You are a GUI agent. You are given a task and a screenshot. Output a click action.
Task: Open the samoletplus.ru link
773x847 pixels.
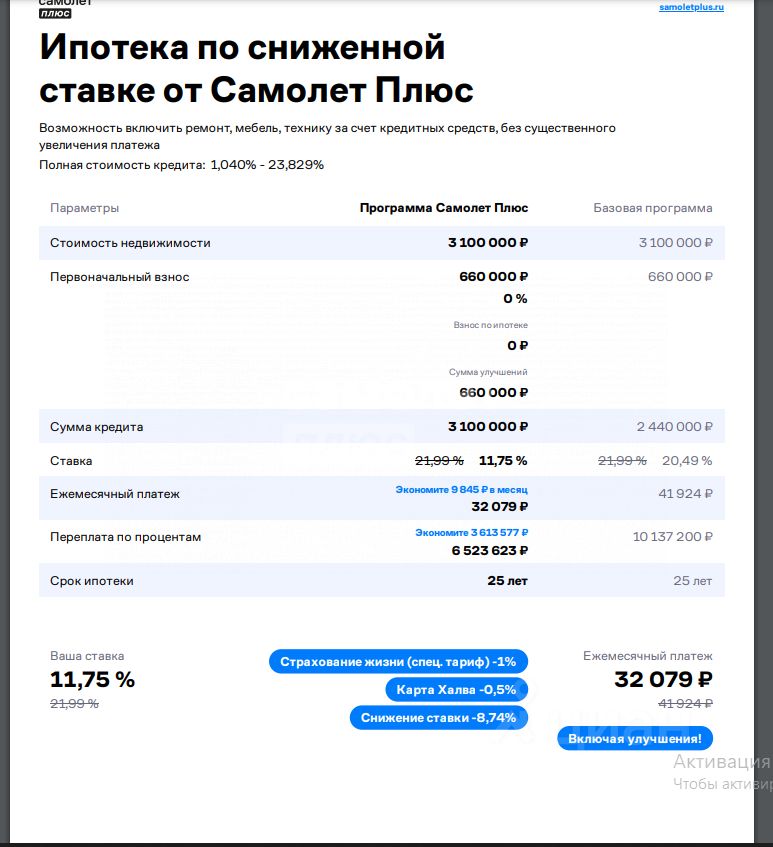(x=691, y=8)
